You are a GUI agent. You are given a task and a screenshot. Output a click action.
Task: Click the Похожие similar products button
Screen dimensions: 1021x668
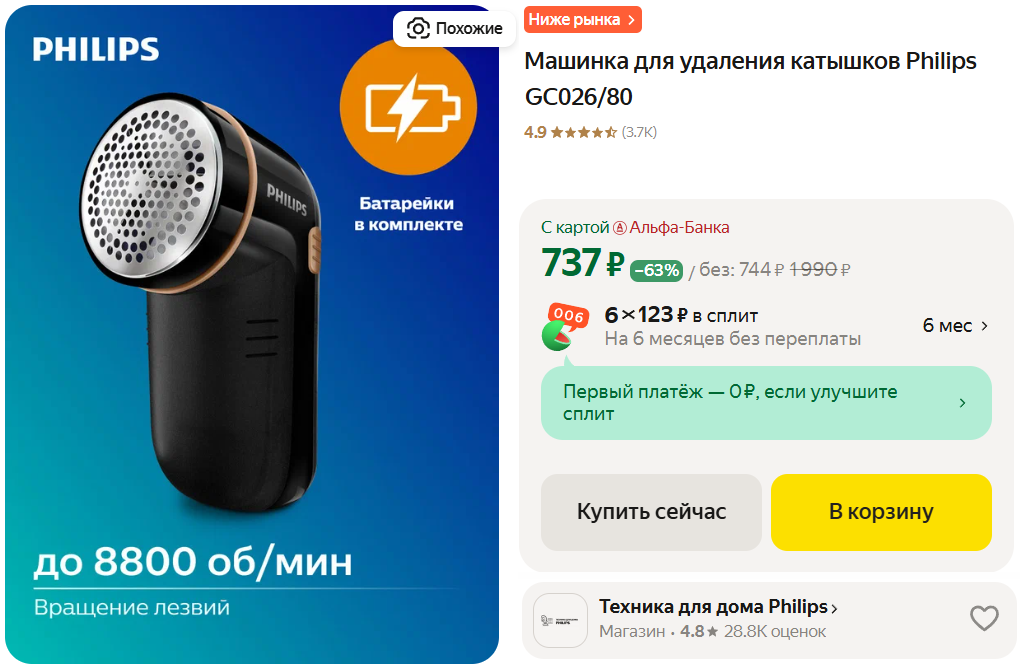coord(455,29)
